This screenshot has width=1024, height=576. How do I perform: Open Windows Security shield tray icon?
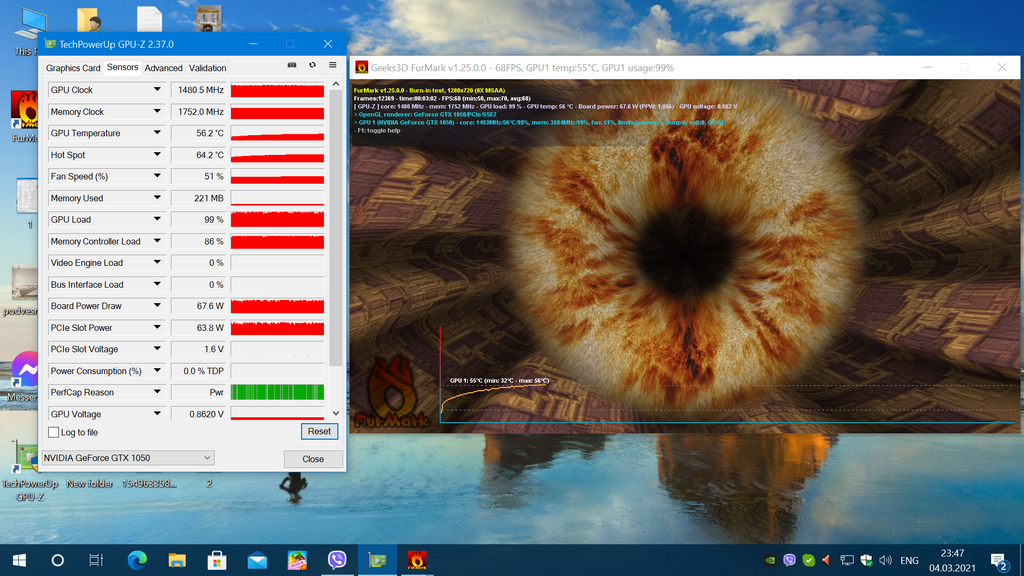(x=866, y=560)
